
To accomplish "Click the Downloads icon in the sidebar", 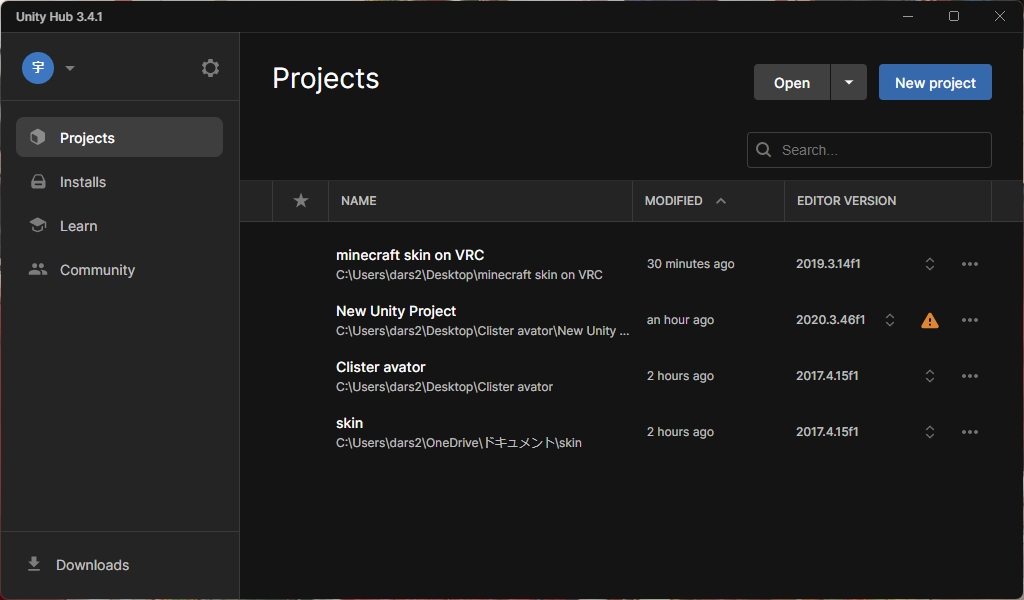I will coord(34,564).
